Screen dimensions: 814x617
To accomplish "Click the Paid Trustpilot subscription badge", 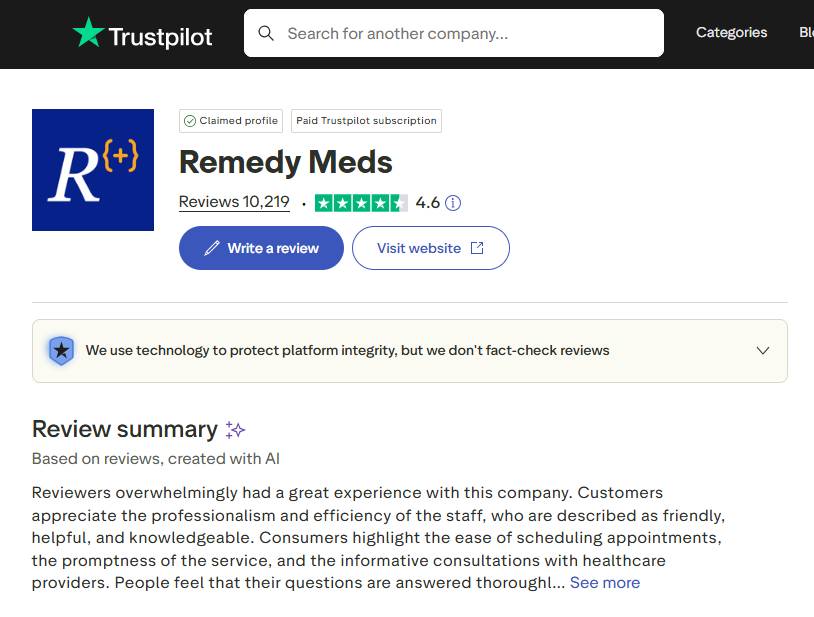I will pos(366,121).
